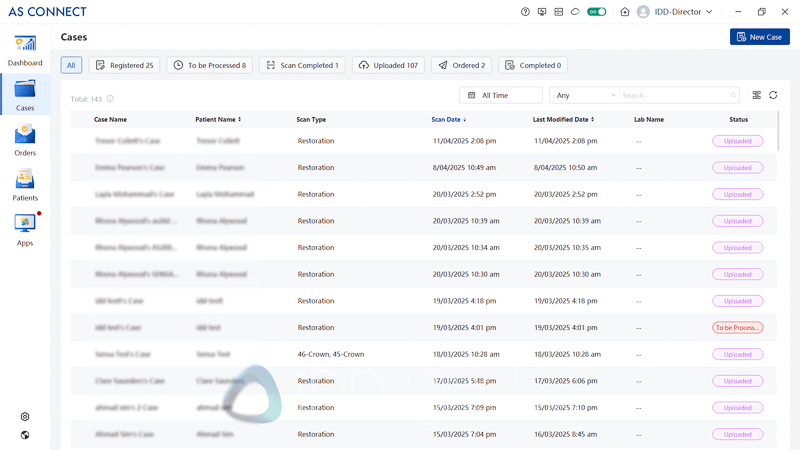Open the Dashboard from the sidebar

[25, 50]
